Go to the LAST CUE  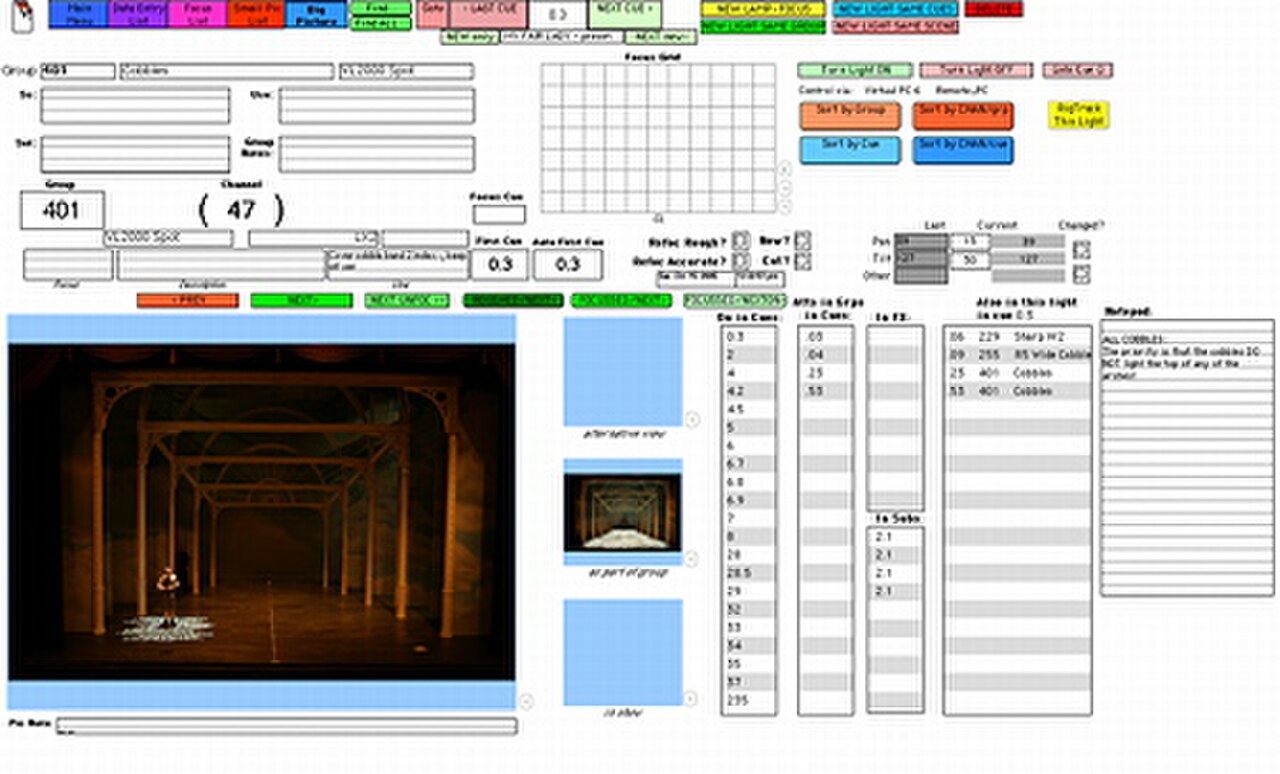(487, 14)
